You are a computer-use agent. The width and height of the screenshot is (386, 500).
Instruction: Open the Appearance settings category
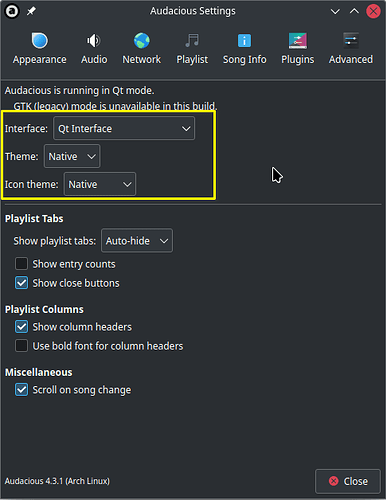[40, 49]
